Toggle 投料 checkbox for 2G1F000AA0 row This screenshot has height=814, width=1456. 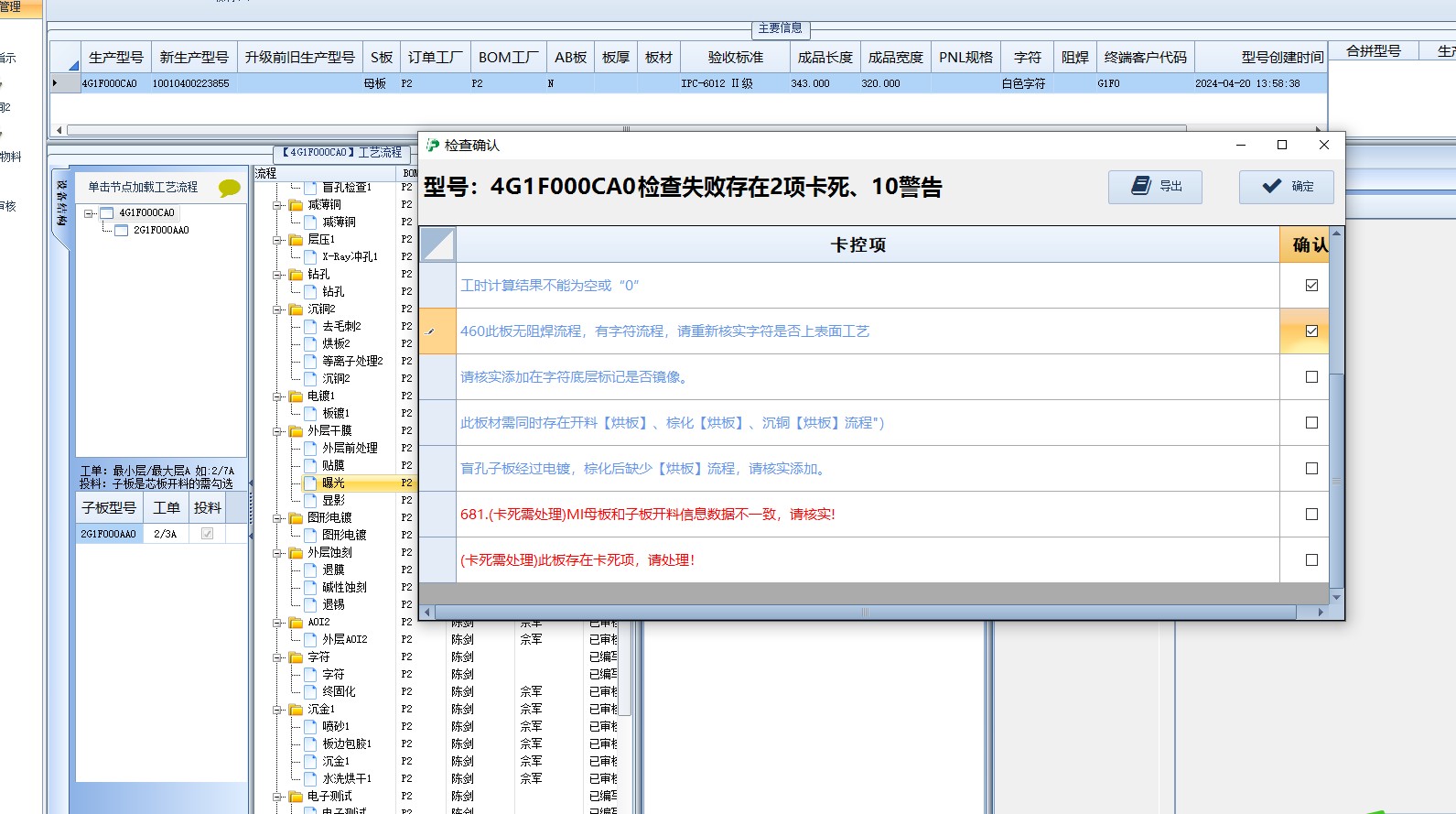pyautogui.click(x=207, y=534)
